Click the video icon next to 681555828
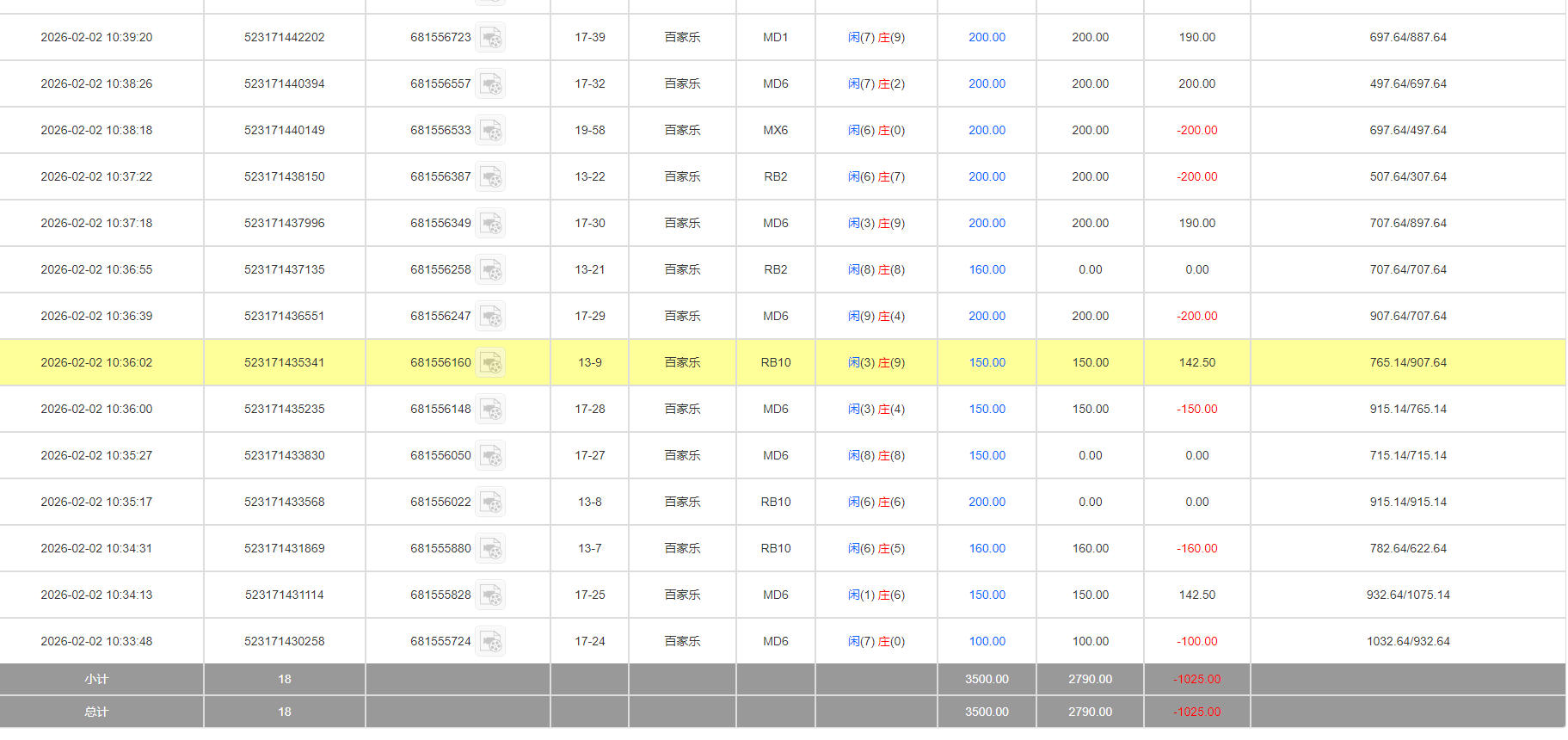 (x=490, y=595)
